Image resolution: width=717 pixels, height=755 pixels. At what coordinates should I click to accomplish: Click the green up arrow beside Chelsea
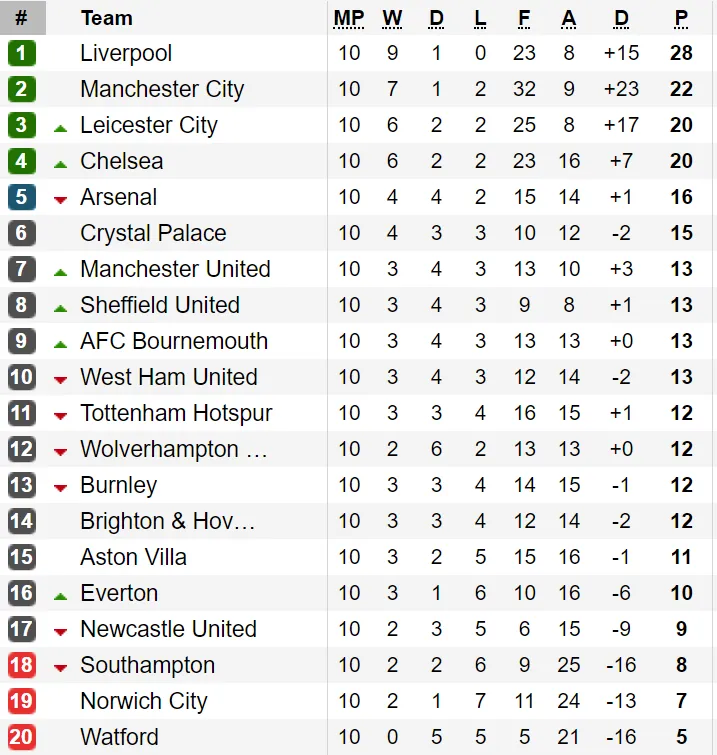point(60,164)
